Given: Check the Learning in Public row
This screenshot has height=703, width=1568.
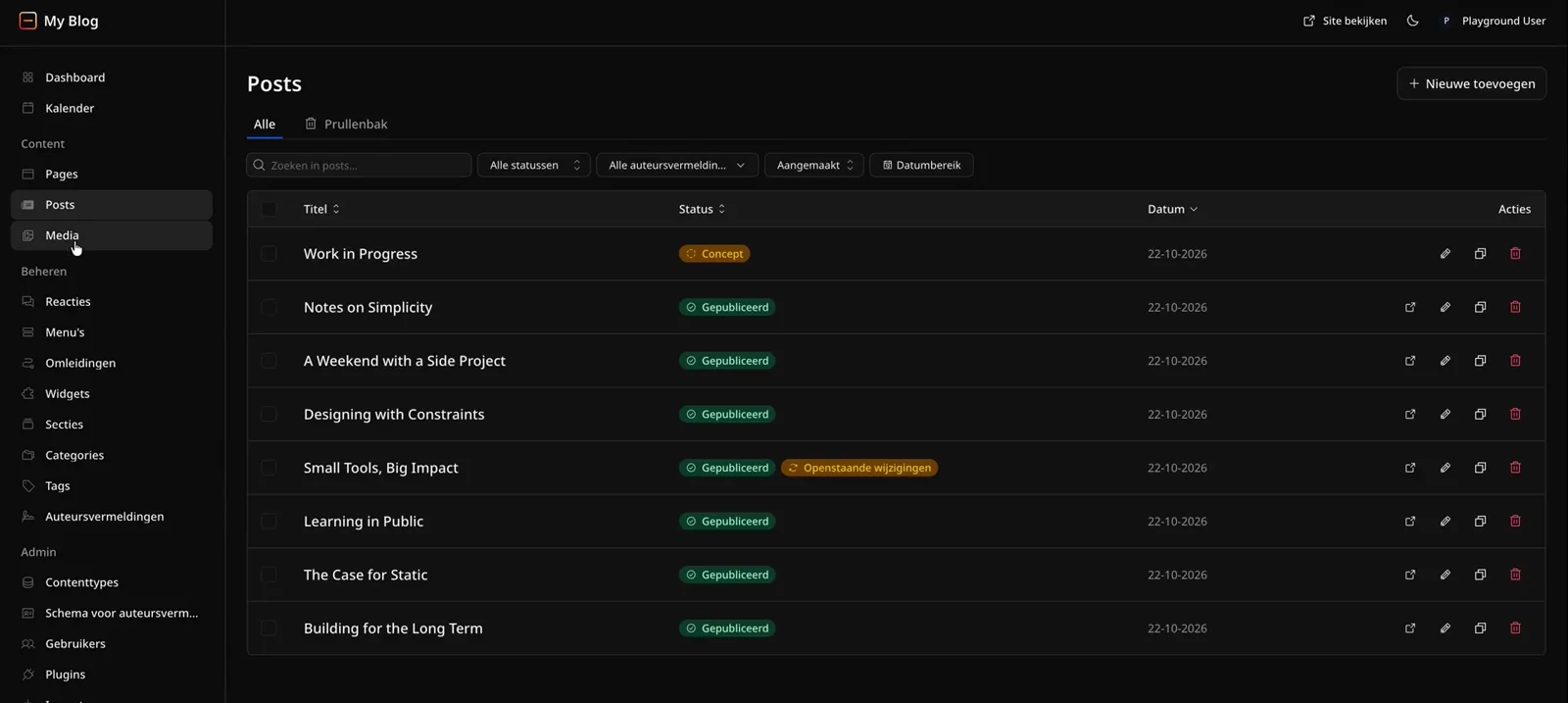Looking at the screenshot, I should (x=269, y=522).
